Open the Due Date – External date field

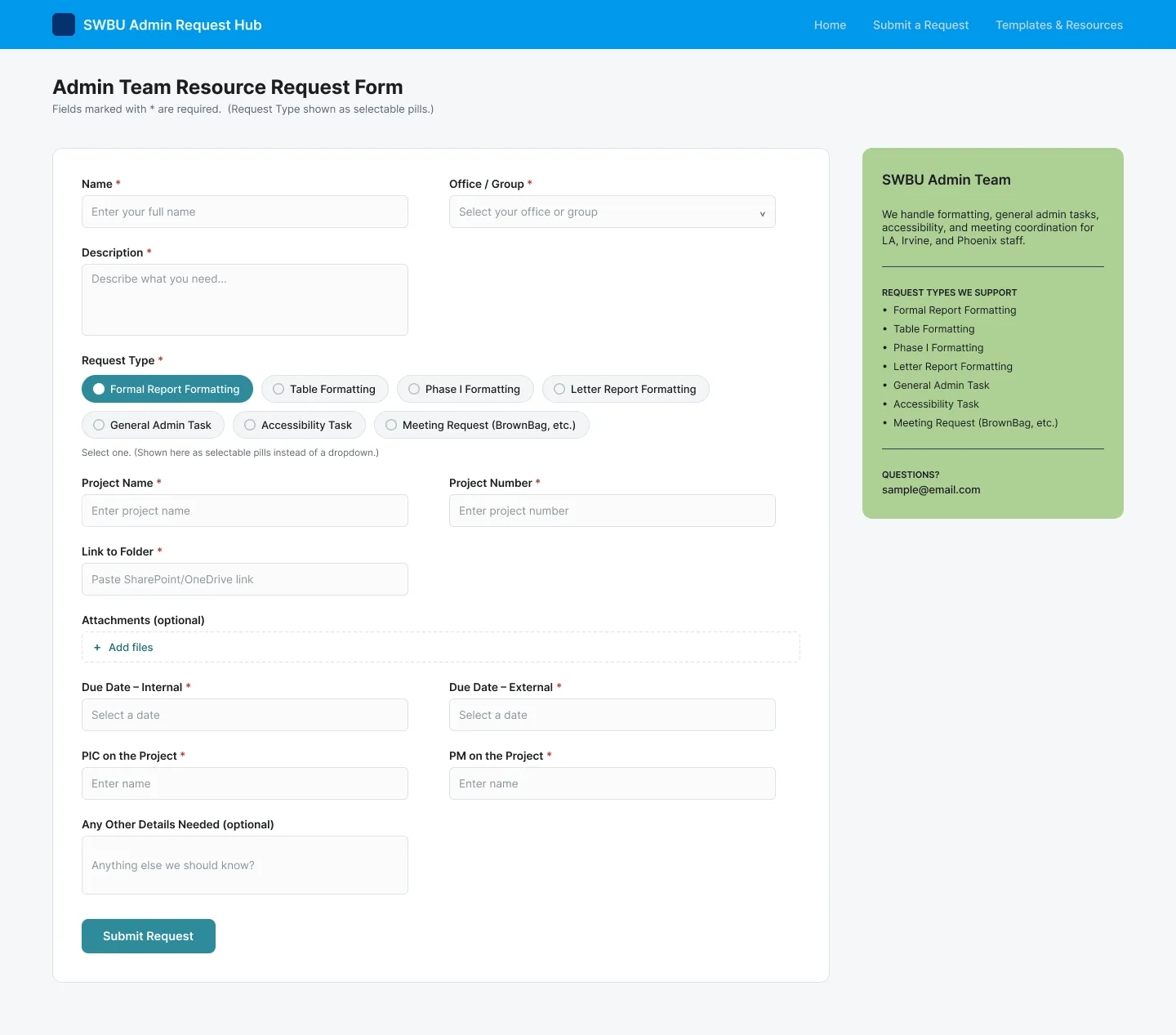coord(612,715)
